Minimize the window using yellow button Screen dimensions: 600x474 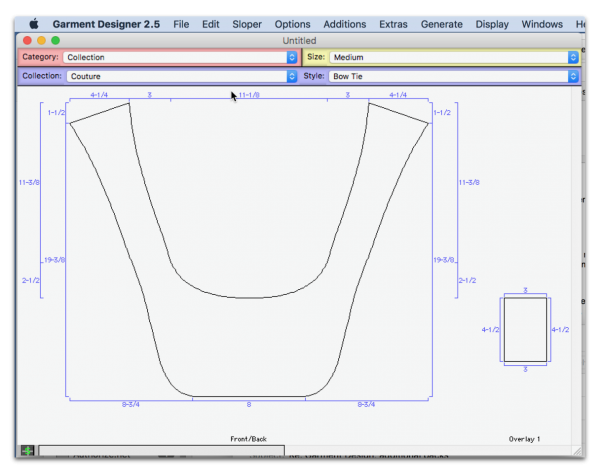click(41, 40)
